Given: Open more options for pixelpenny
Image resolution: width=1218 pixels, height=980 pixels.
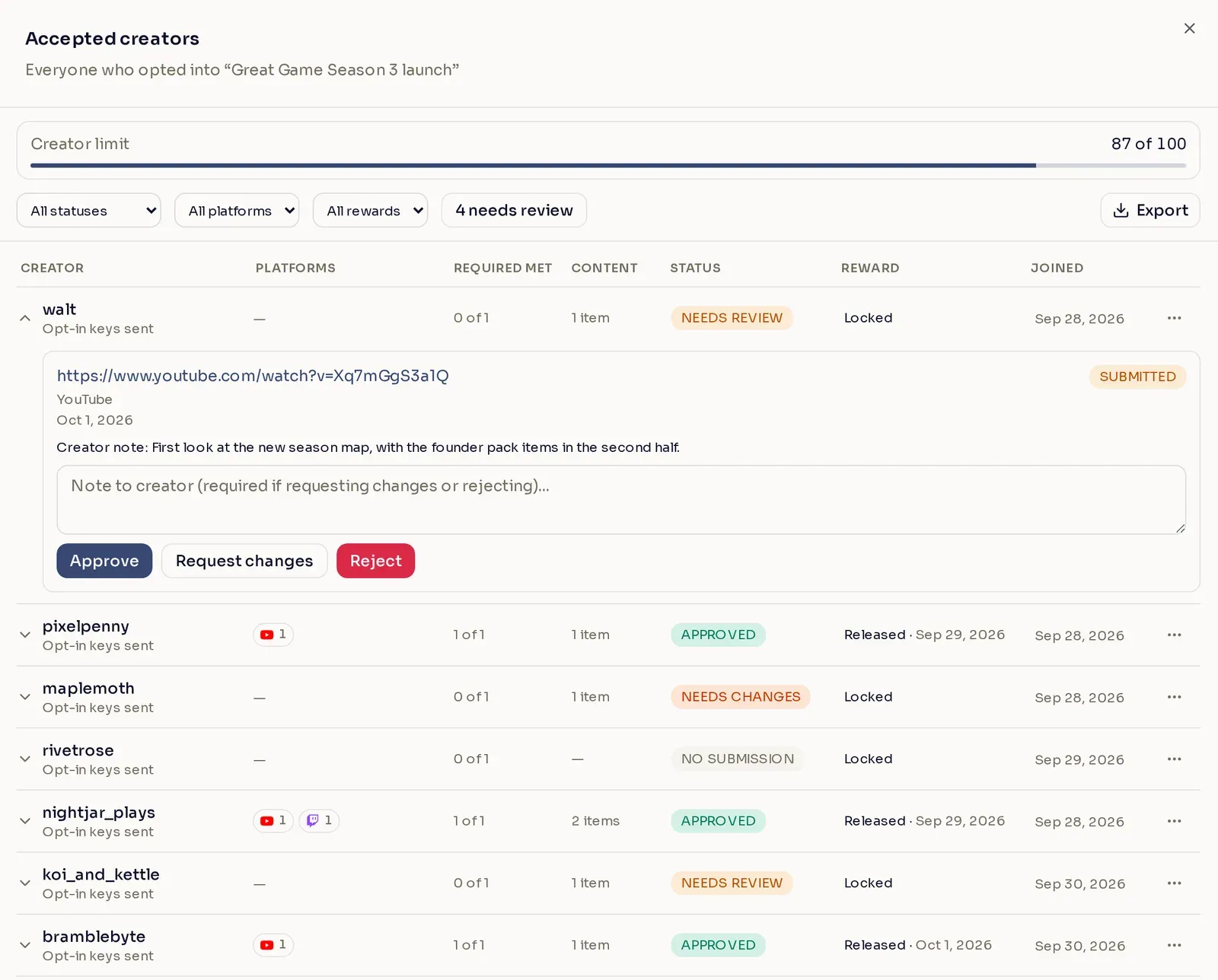Looking at the screenshot, I should coord(1174,635).
